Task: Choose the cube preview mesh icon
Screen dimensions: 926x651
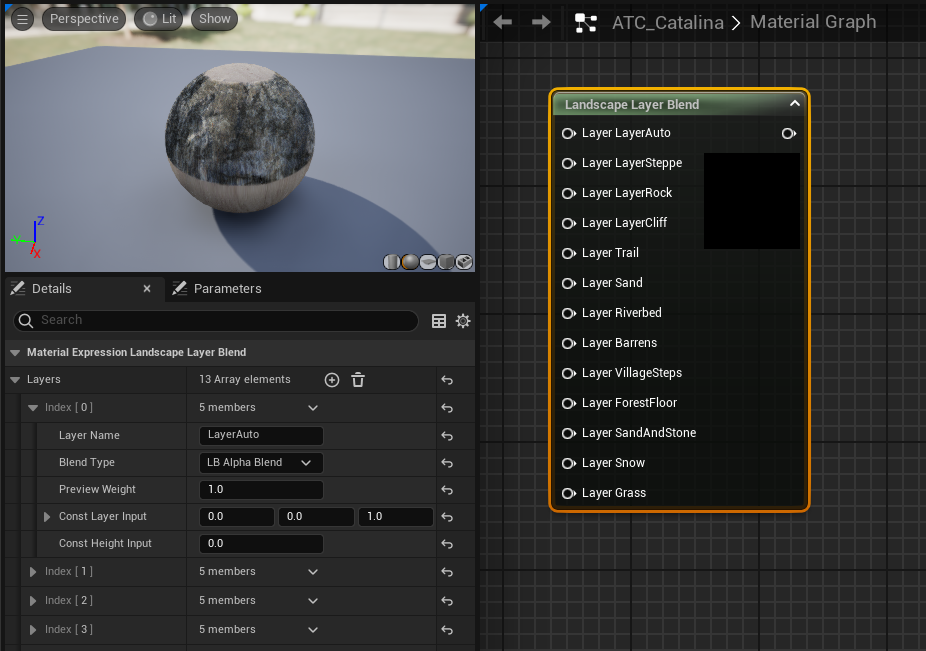Action: coord(446,262)
